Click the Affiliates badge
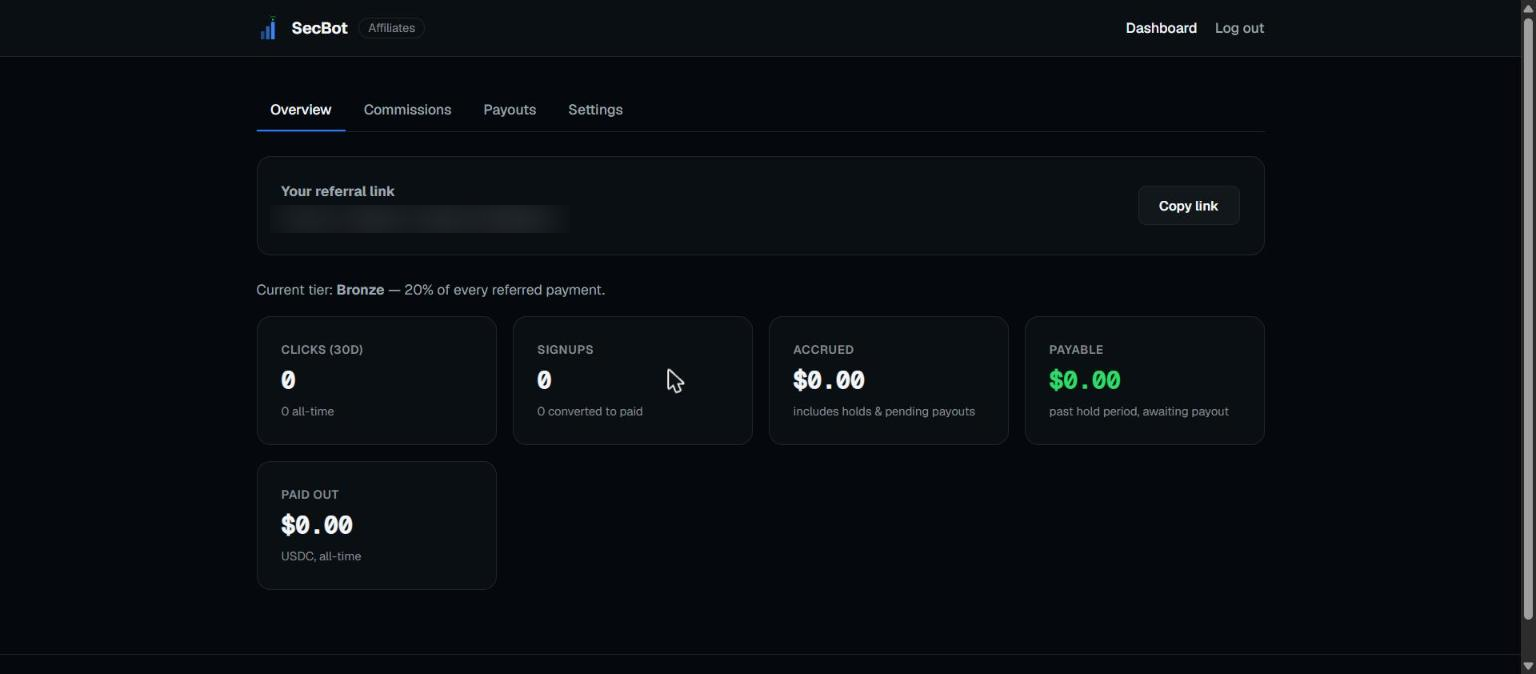The width and height of the screenshot is (1536, 674). point(391,28)
